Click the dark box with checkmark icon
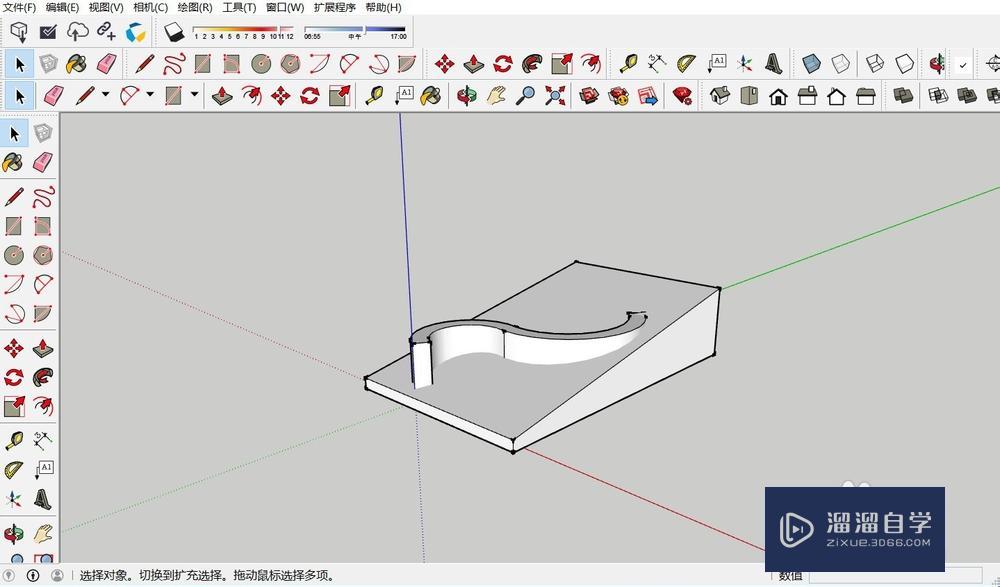1000x587 pixels. click(48, 31)
